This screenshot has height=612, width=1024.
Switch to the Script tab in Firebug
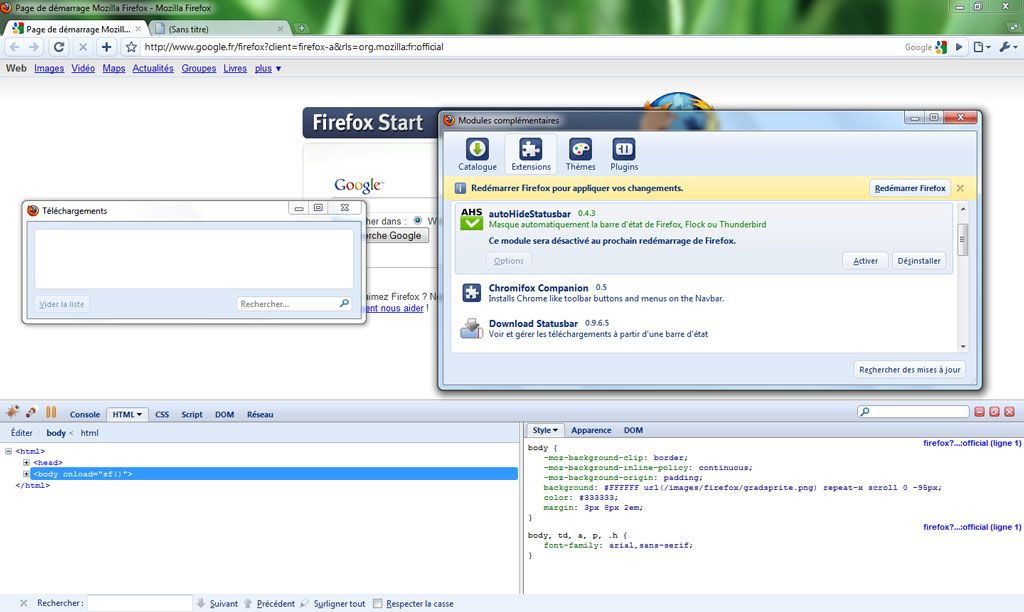tap(191, 414)
